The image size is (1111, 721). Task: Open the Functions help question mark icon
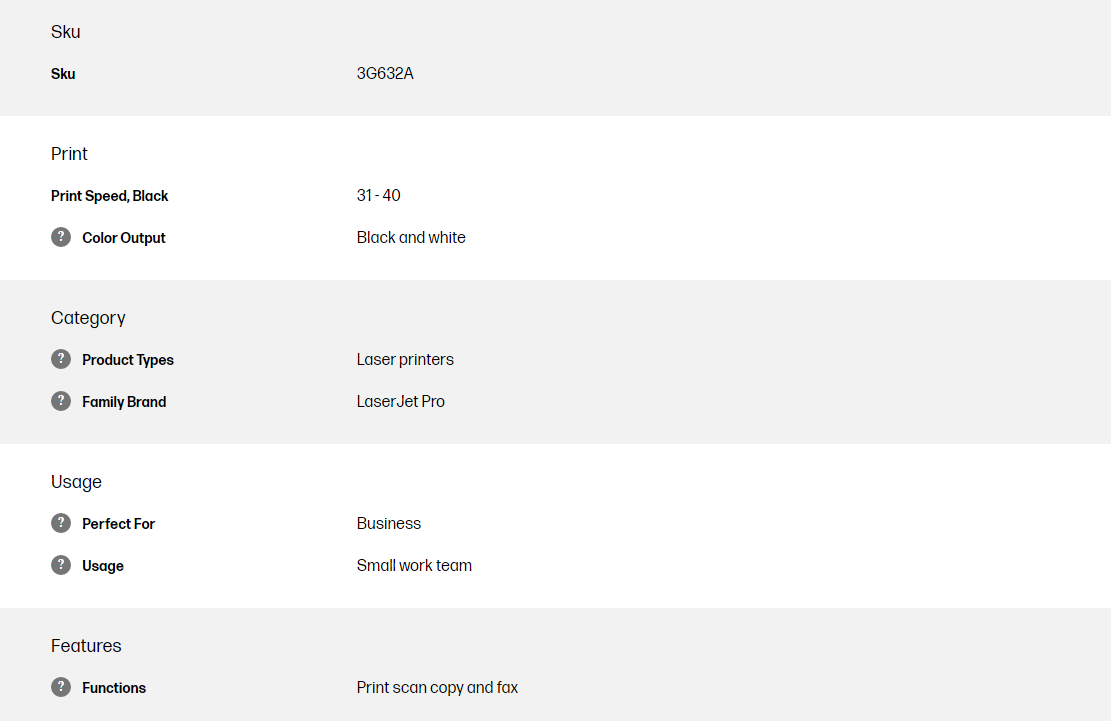(61, 687)
